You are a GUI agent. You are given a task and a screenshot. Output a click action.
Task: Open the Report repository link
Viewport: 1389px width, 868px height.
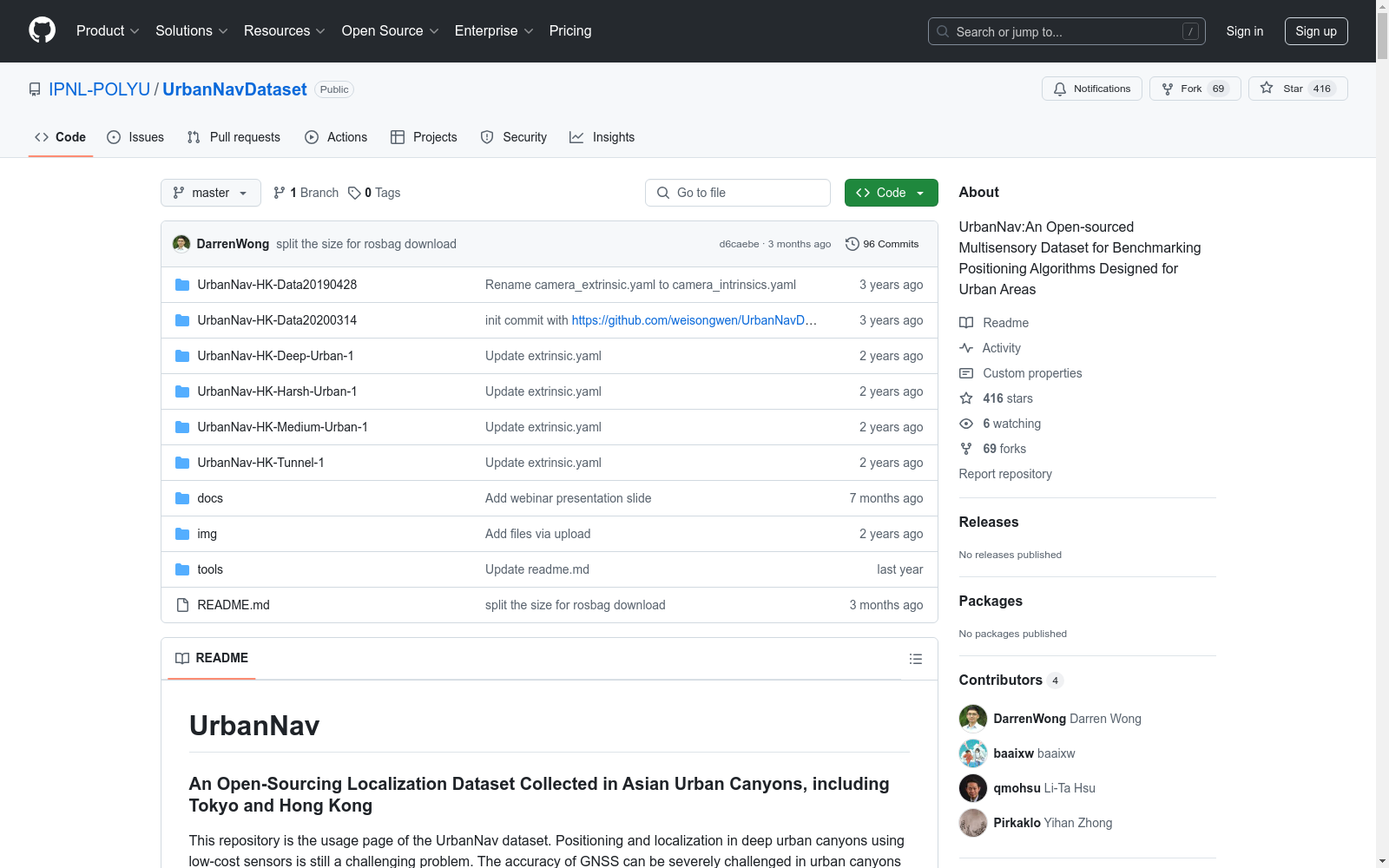click(1005, 474)
